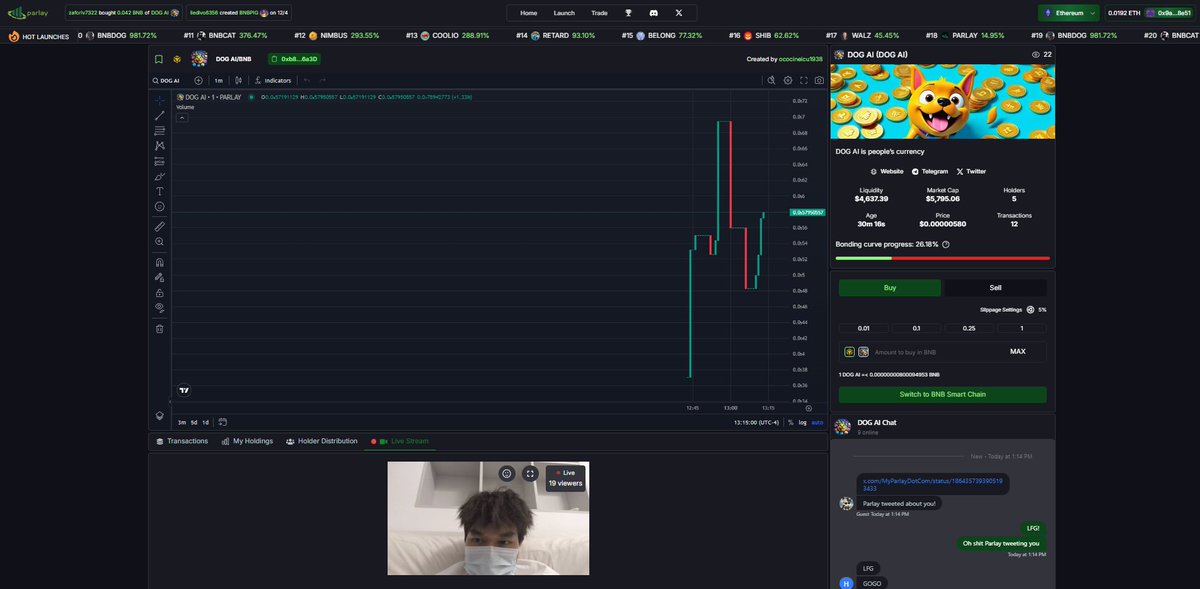Toggle percent scale on chart

tap(790, 422)
